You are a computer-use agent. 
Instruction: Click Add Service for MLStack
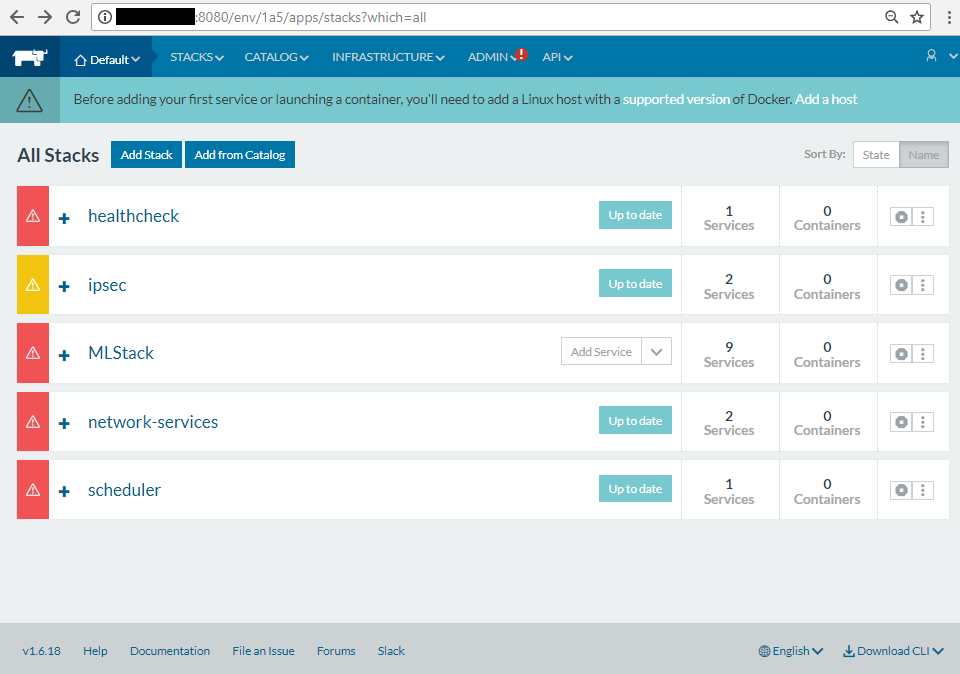pyautogui.click(x=601, y=351)
